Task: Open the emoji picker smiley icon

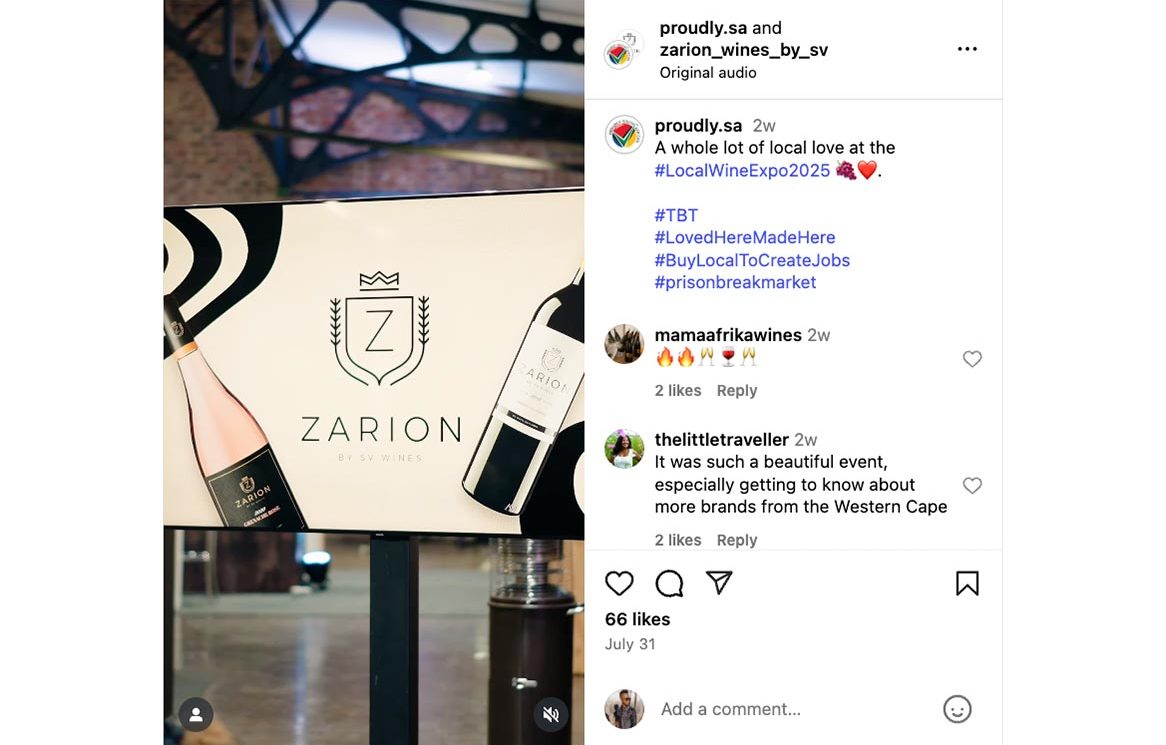Action: point(957,709)
